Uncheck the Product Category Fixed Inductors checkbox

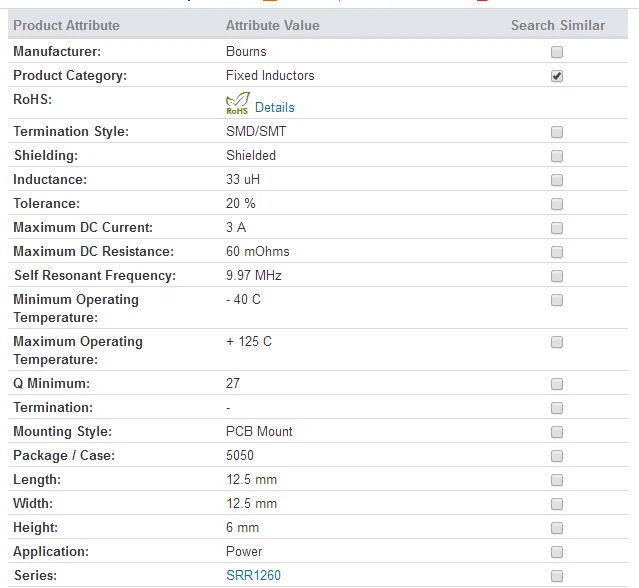pyautogui.click(x=557, y=76)
